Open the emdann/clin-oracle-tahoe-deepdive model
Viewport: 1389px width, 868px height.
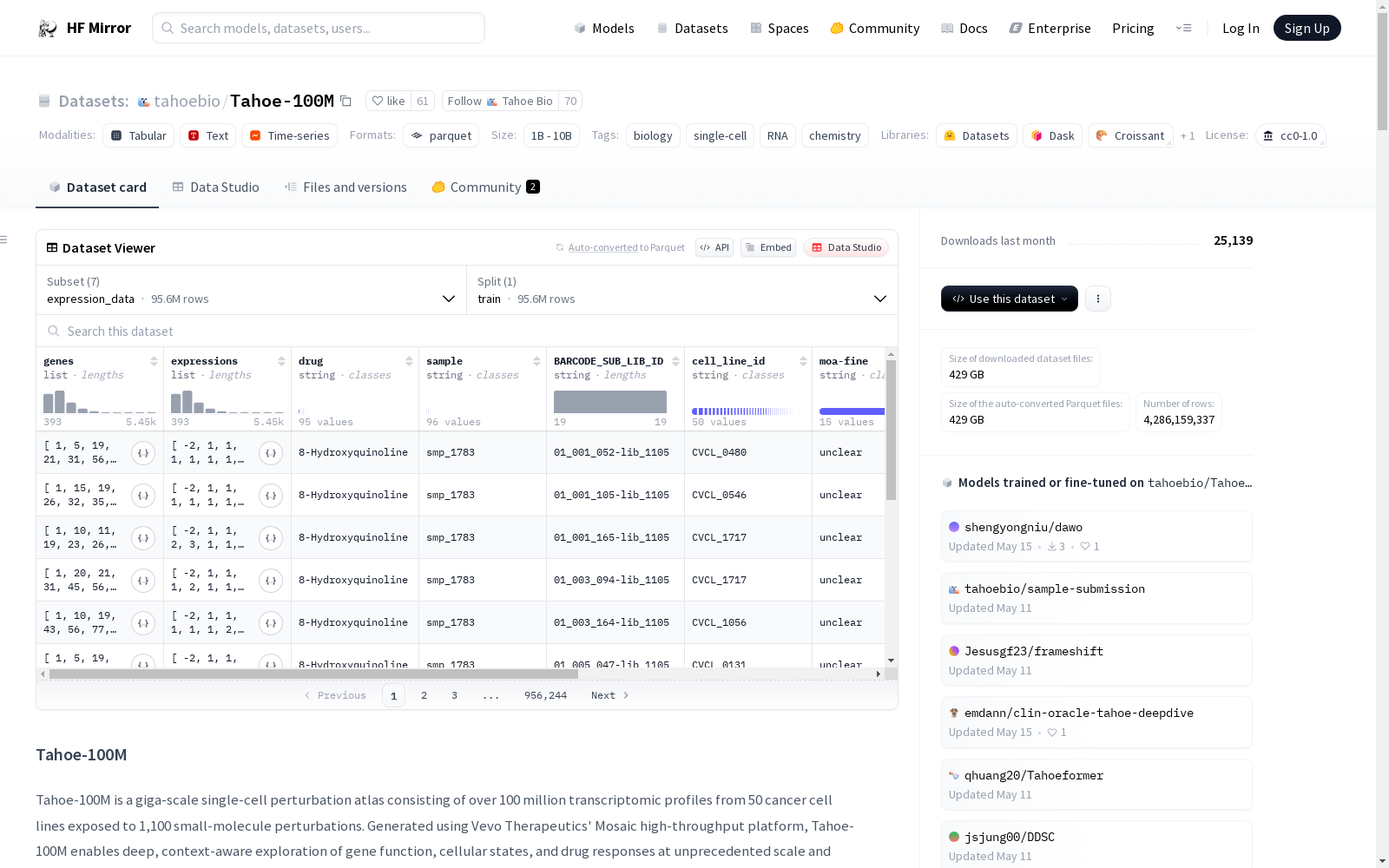[1096, 722]
